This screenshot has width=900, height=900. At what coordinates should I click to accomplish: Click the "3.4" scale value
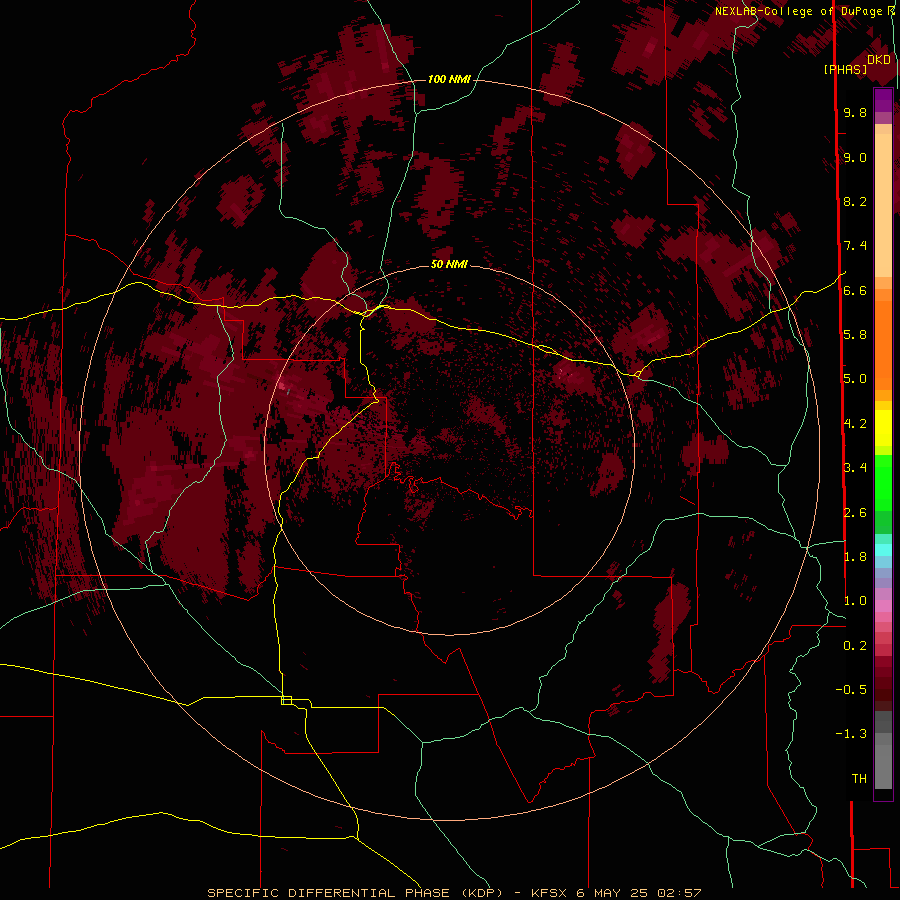pyautogui.click(x=855, y=467)
